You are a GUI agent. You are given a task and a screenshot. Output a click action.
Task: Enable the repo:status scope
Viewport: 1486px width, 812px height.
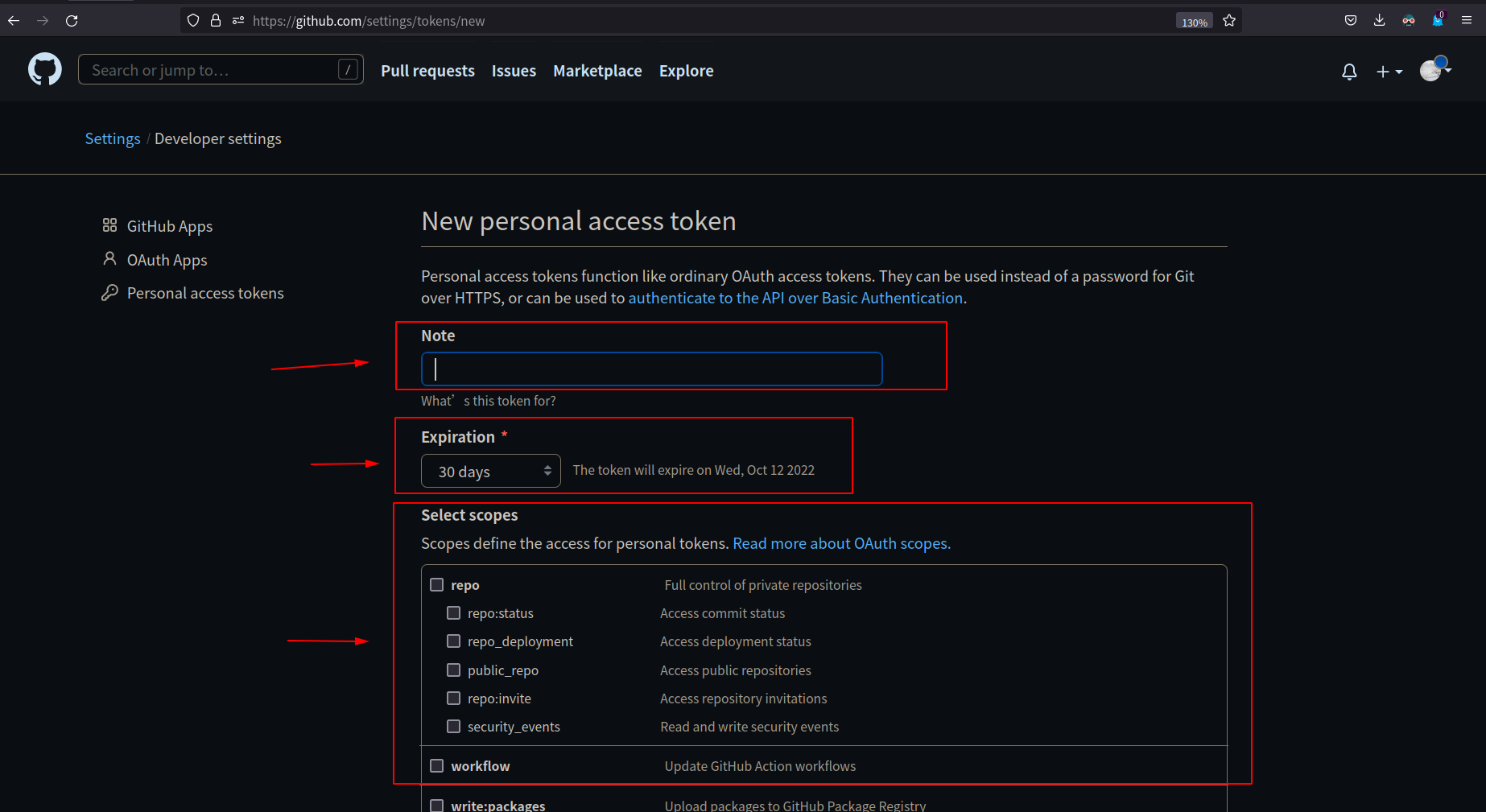pos(454,613)
